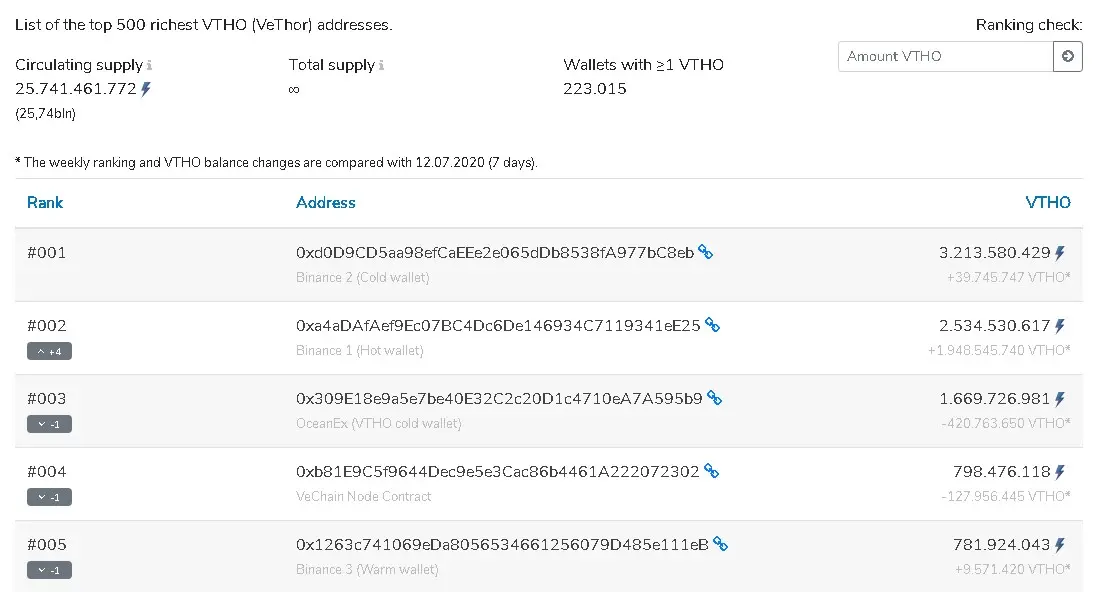Open address 0xd0D9CD5aa98efCaEEe2e065dDb8538fA977bC8eb
The image size is (1102, 592).
coord(495,252)
